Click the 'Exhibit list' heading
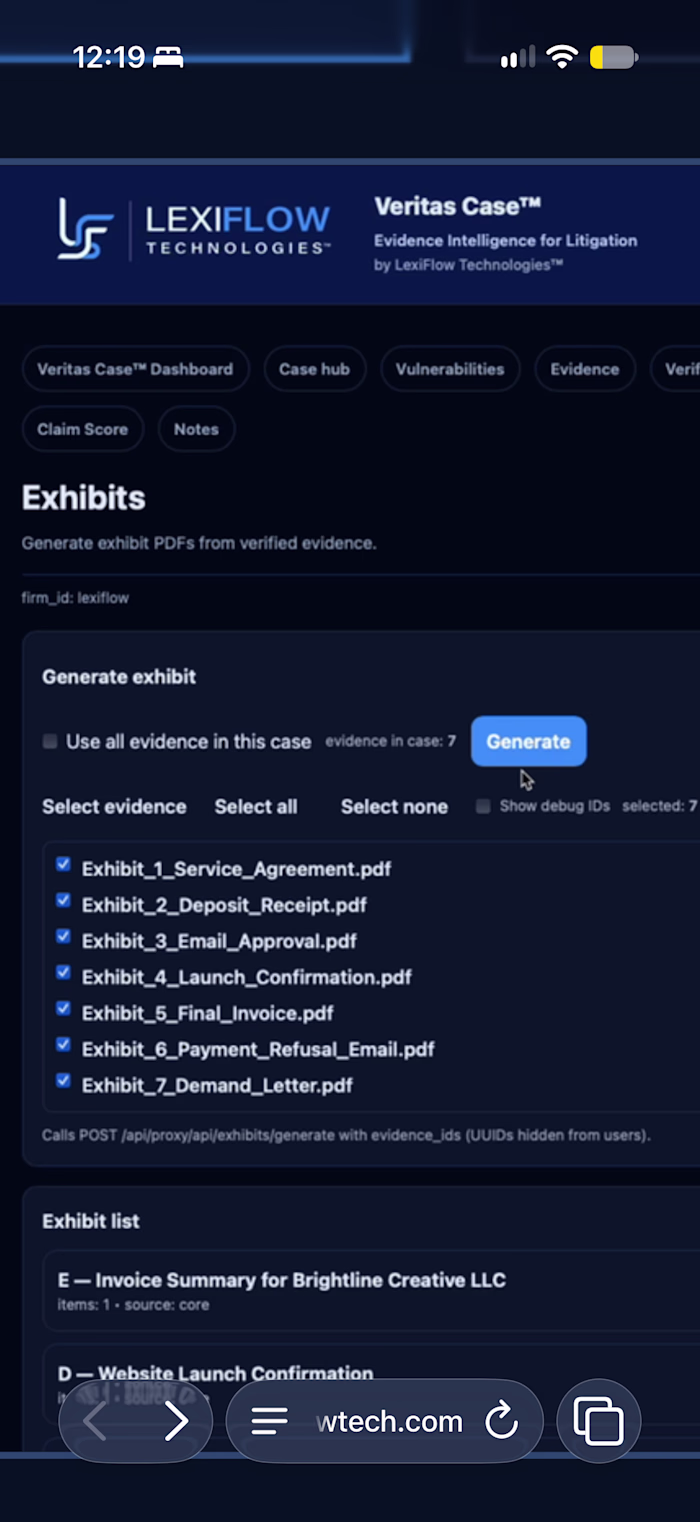Screen dimensions: 700x1522 click(91, 1221)
